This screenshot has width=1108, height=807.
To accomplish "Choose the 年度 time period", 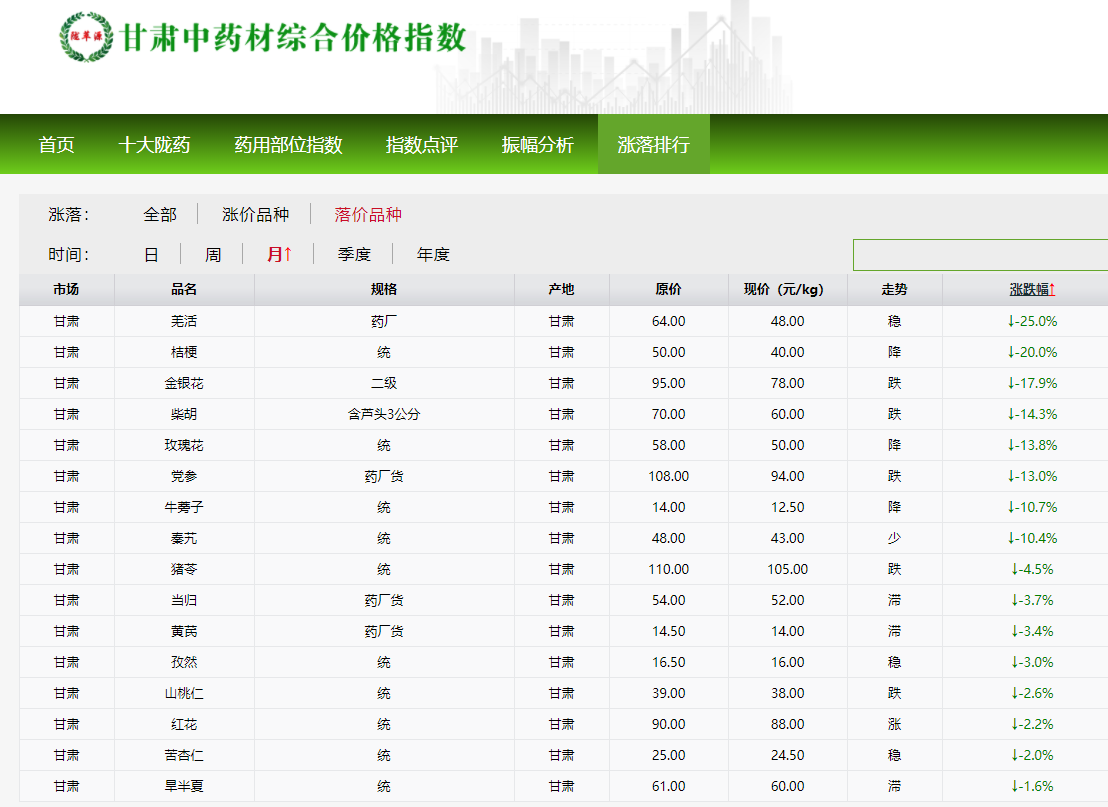I will (x=433, y=255).
